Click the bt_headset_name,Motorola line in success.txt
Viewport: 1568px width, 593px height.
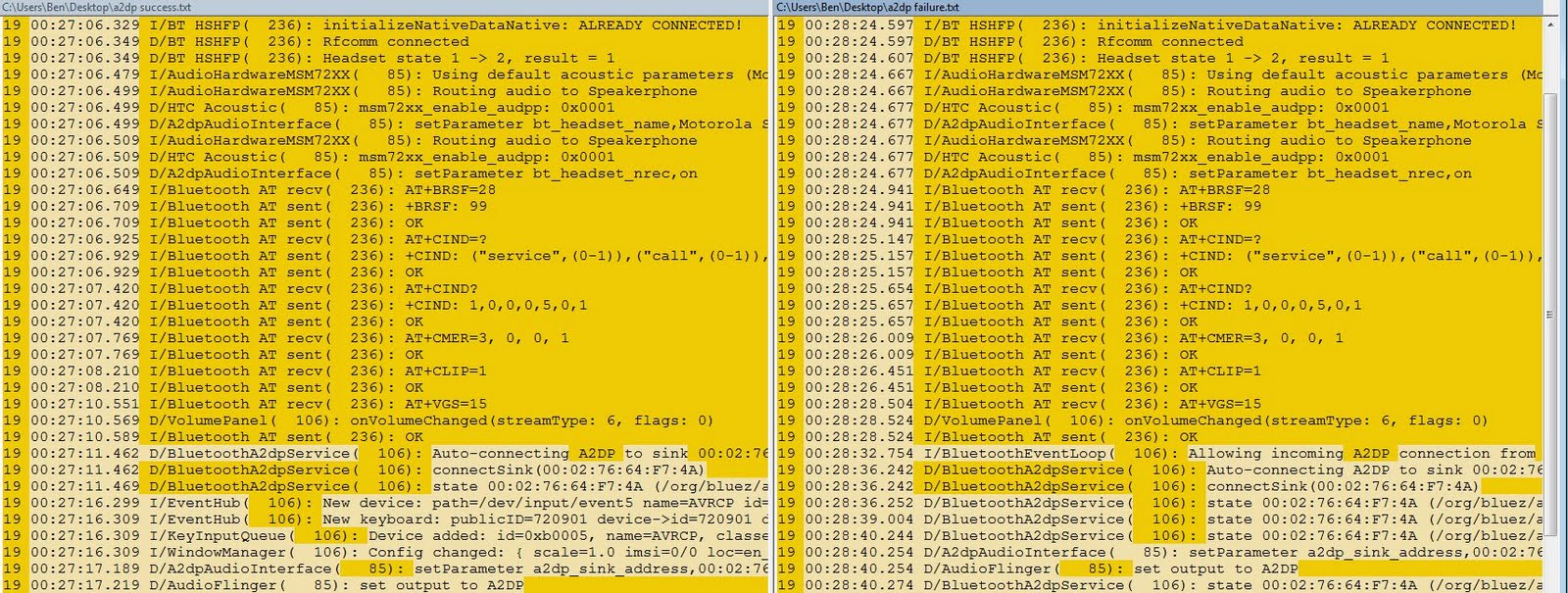384,124
